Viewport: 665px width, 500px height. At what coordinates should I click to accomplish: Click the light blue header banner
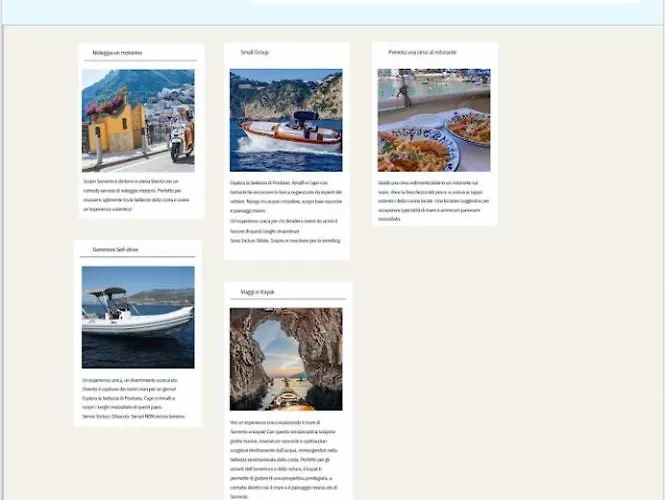tap(120, 12)
